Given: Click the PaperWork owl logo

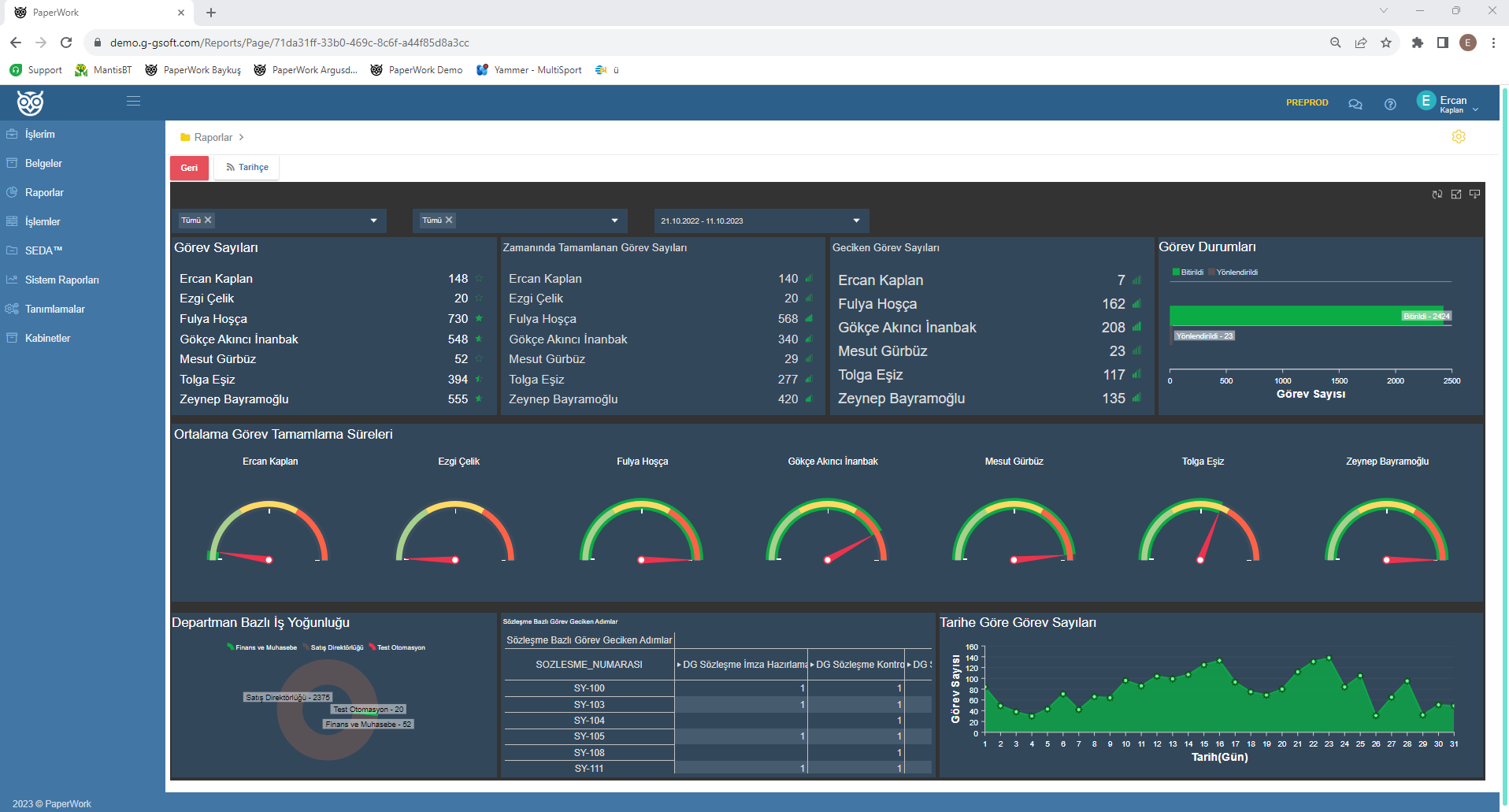Looking at the screenshot, I should tap(31, 102).
